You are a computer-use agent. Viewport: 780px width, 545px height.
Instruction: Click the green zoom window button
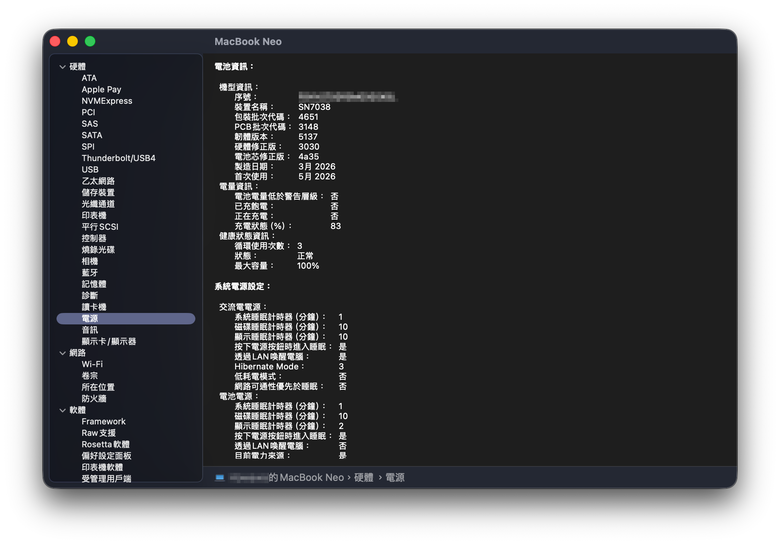pos(90,41)
